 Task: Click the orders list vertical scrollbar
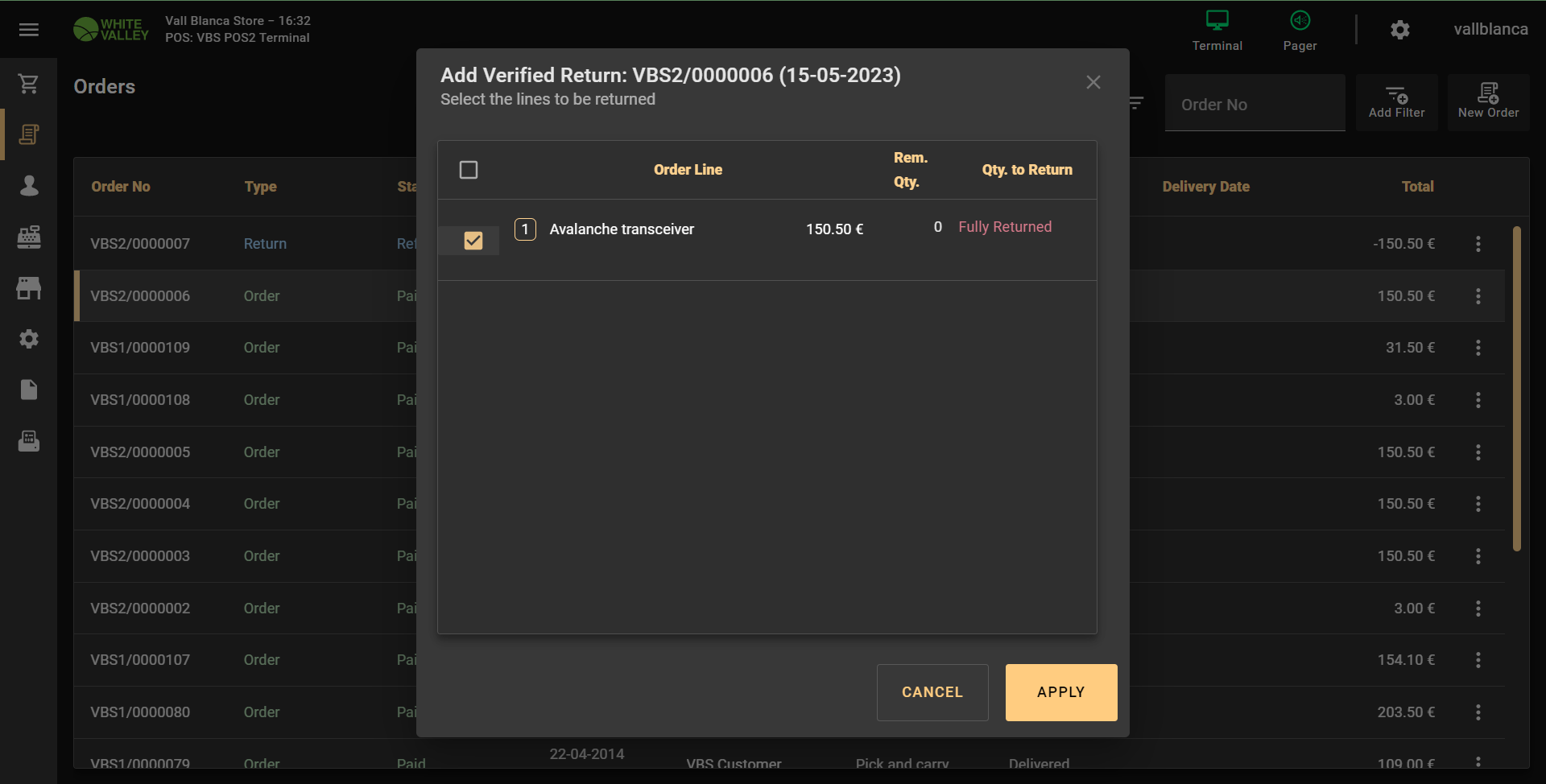tap(1516, 388)
